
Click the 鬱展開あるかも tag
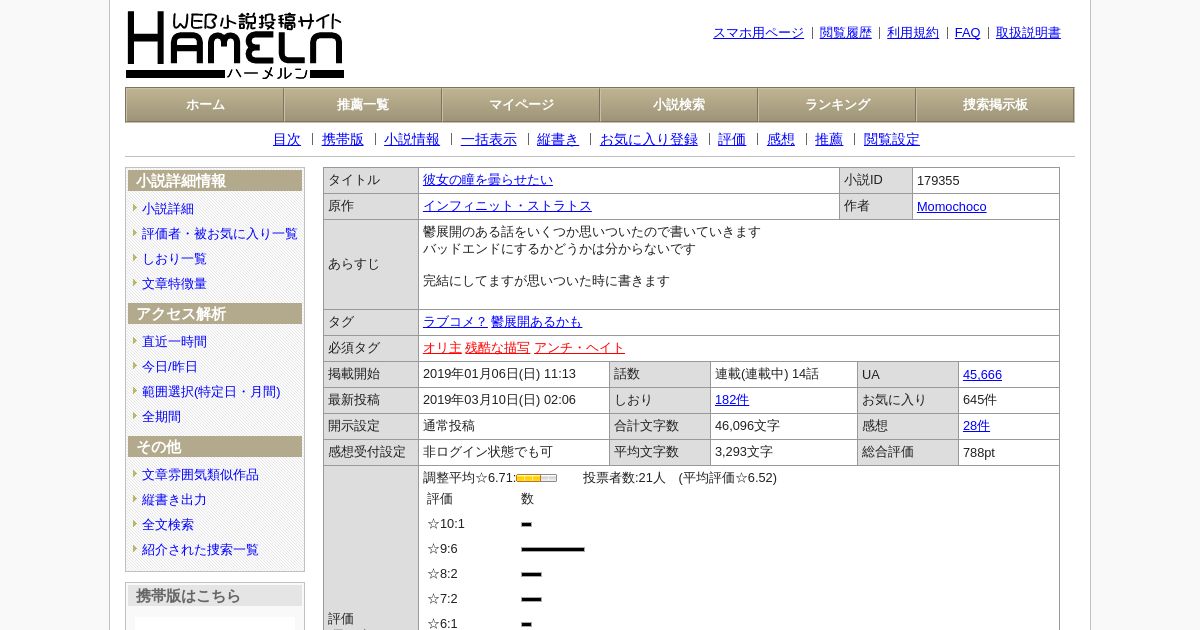tap(536, 322)
